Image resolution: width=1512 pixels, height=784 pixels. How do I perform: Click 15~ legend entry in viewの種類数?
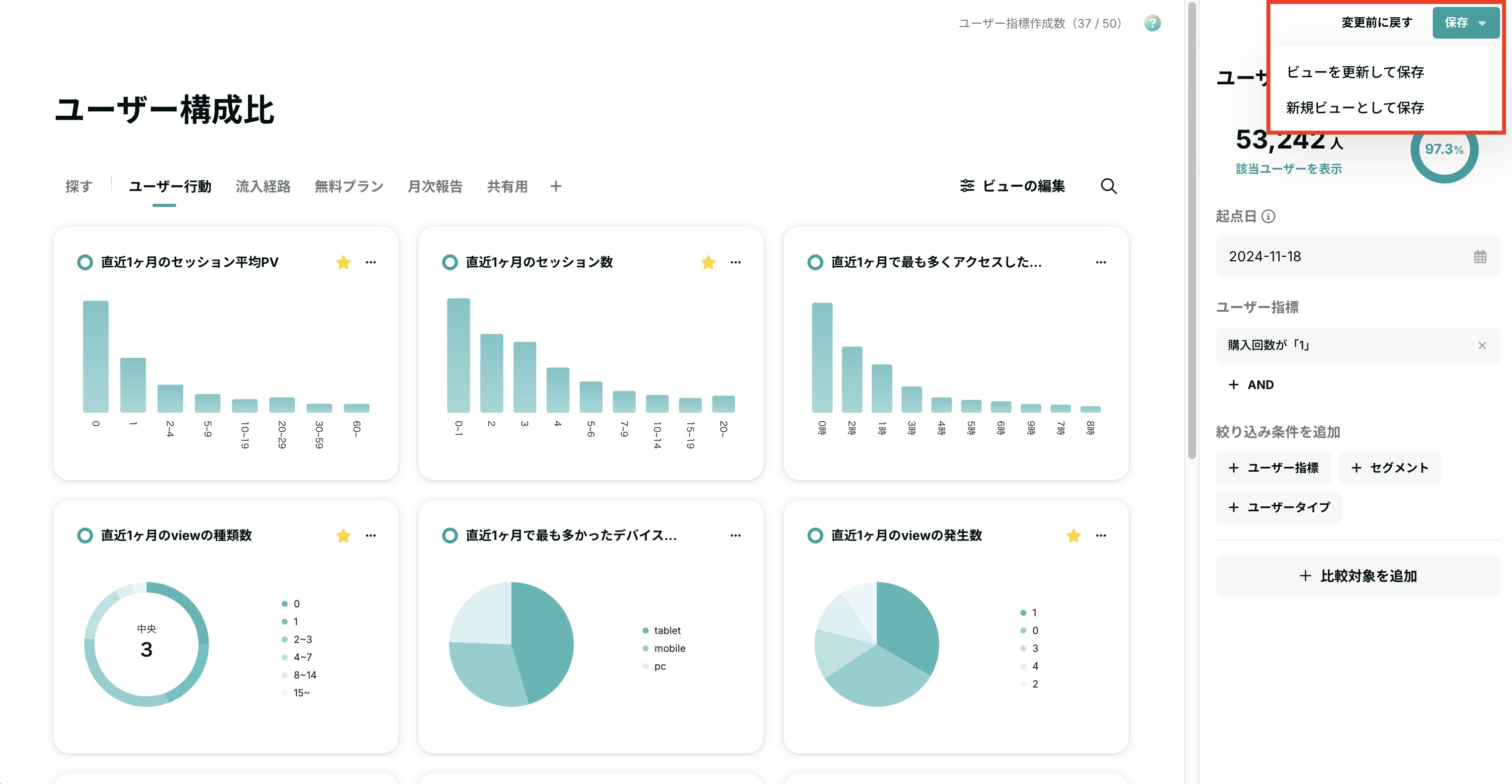(296, 693)
